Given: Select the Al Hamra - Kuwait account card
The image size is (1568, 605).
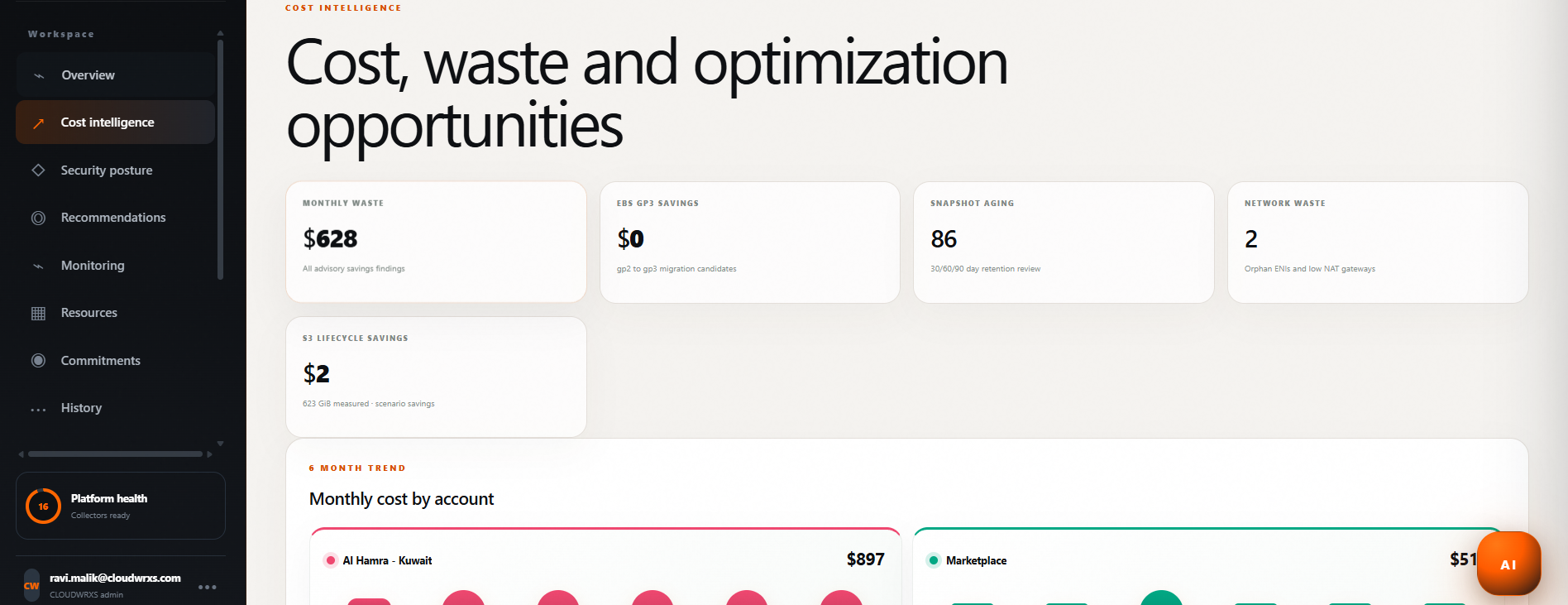Looking at the screenshot, I should (605, 566).
